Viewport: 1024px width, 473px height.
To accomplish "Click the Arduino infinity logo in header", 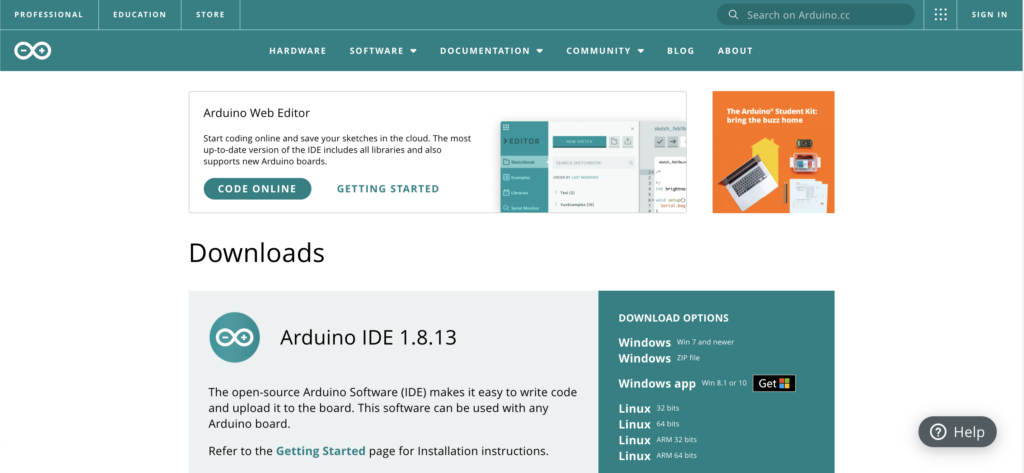I will coord(32,50).
